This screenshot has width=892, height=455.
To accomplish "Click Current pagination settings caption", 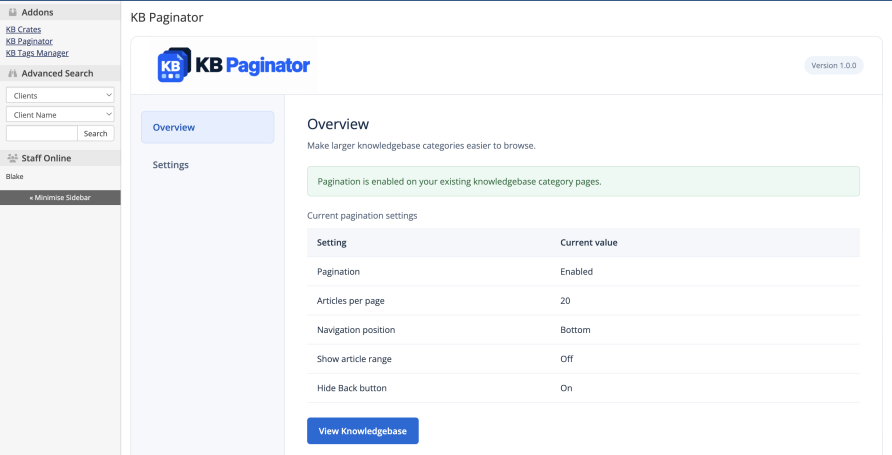I will pos(362,216).
